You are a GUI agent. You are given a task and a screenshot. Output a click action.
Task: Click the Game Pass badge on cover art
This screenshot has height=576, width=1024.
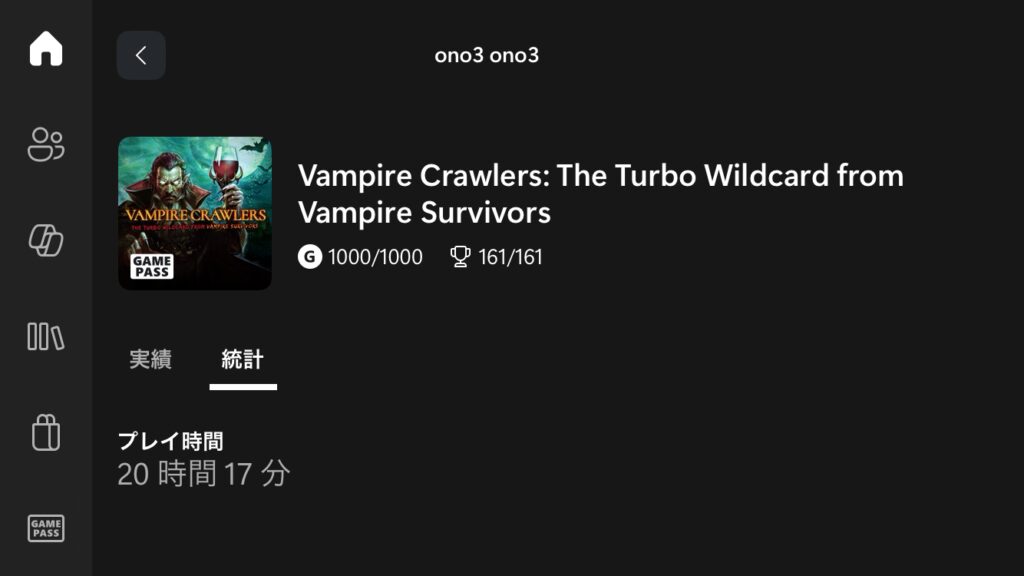151,265
